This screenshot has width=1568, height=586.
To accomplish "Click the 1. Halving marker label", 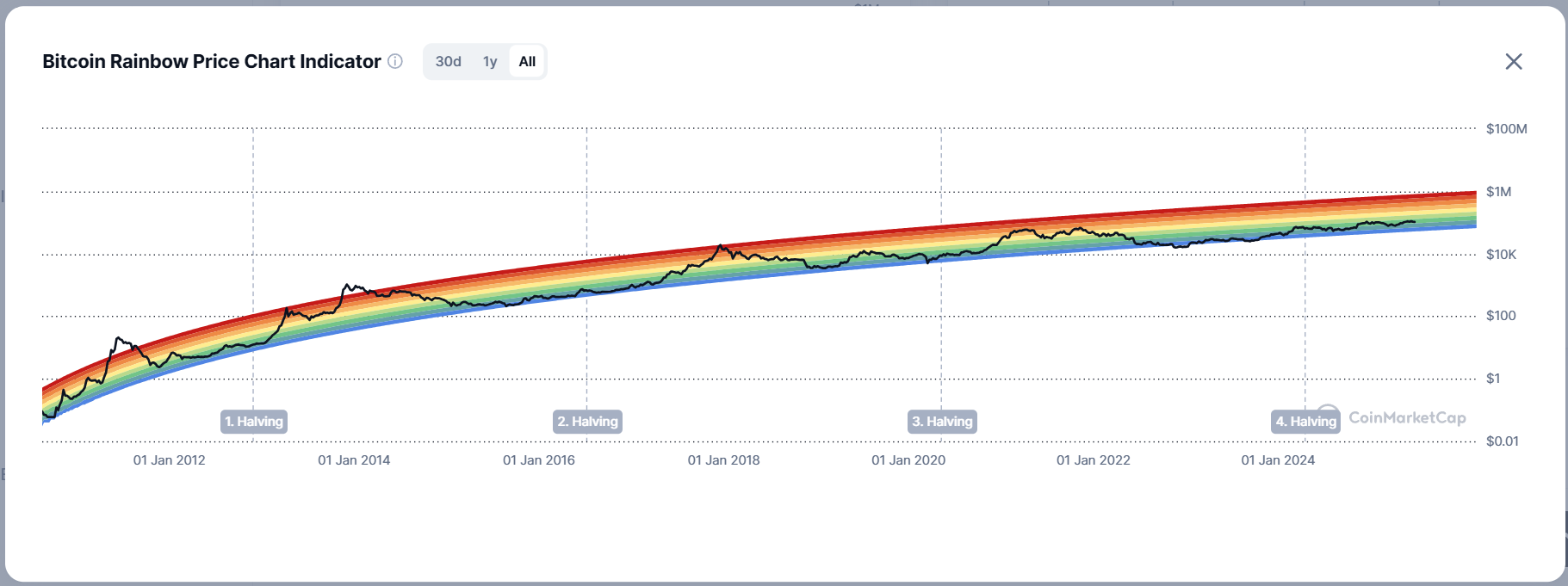I will click(254, 422).
